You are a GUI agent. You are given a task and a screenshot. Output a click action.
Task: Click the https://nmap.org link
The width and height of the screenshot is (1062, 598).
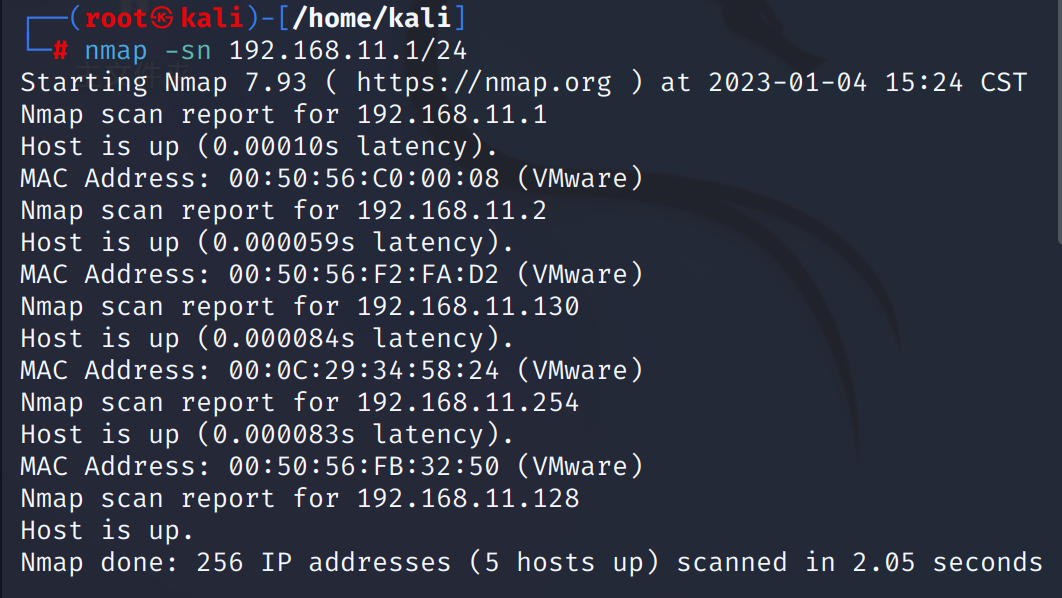point(484,83)
